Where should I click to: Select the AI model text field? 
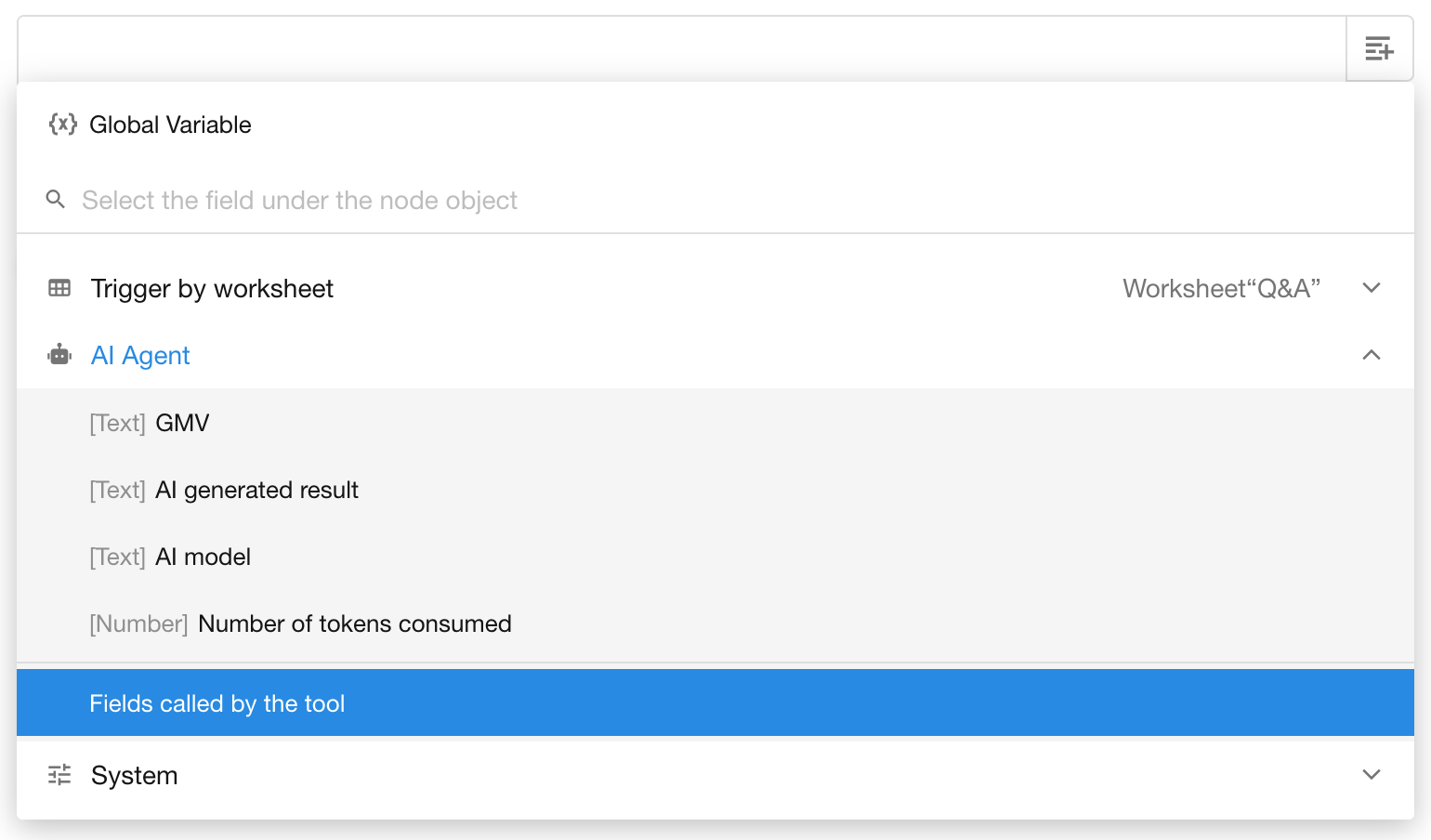coord(203,557)
